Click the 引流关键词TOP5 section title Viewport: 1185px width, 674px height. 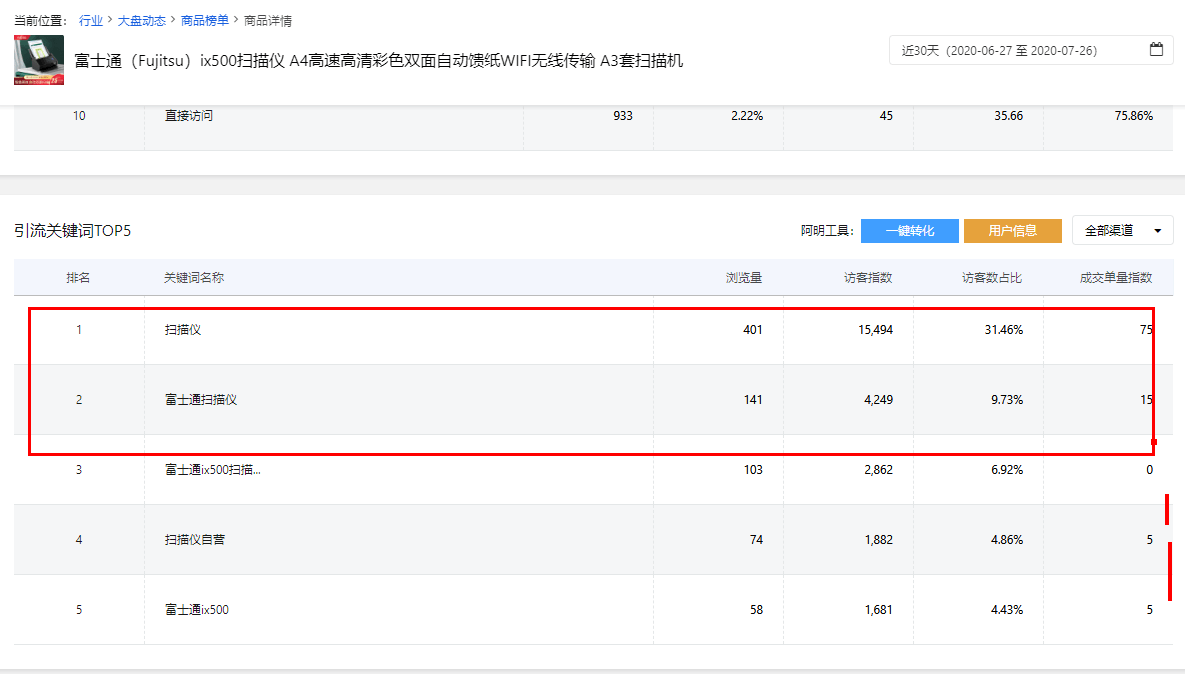click(73, 230)
